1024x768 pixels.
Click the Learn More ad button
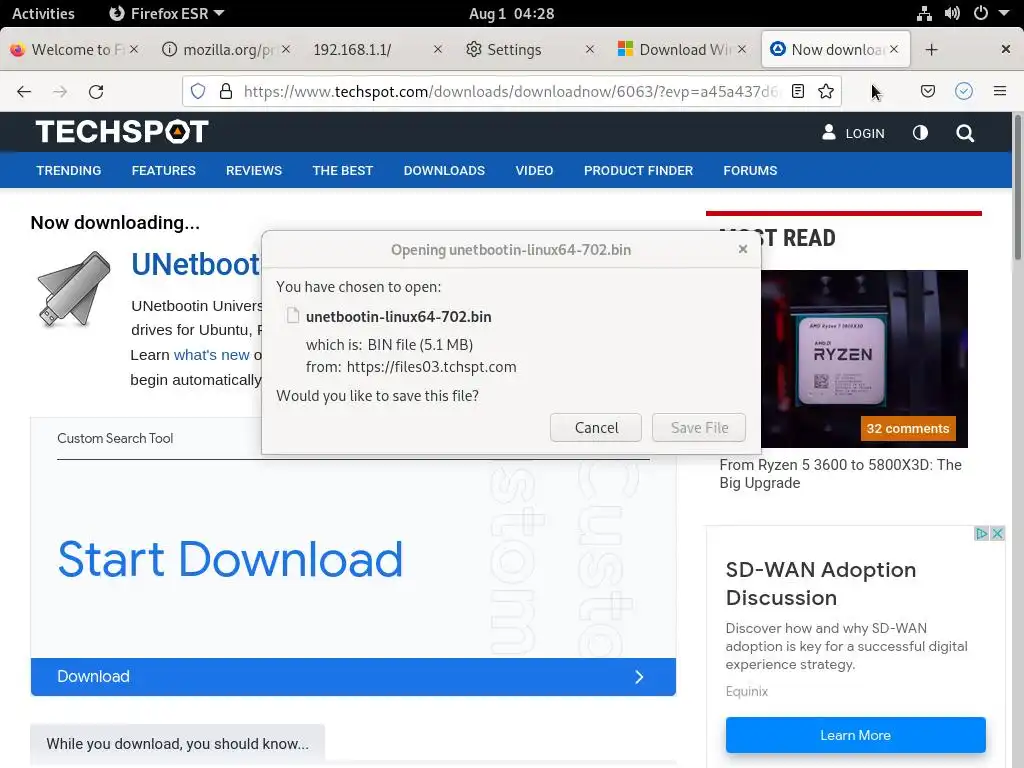pyautogui.click(x=856, y=735)
